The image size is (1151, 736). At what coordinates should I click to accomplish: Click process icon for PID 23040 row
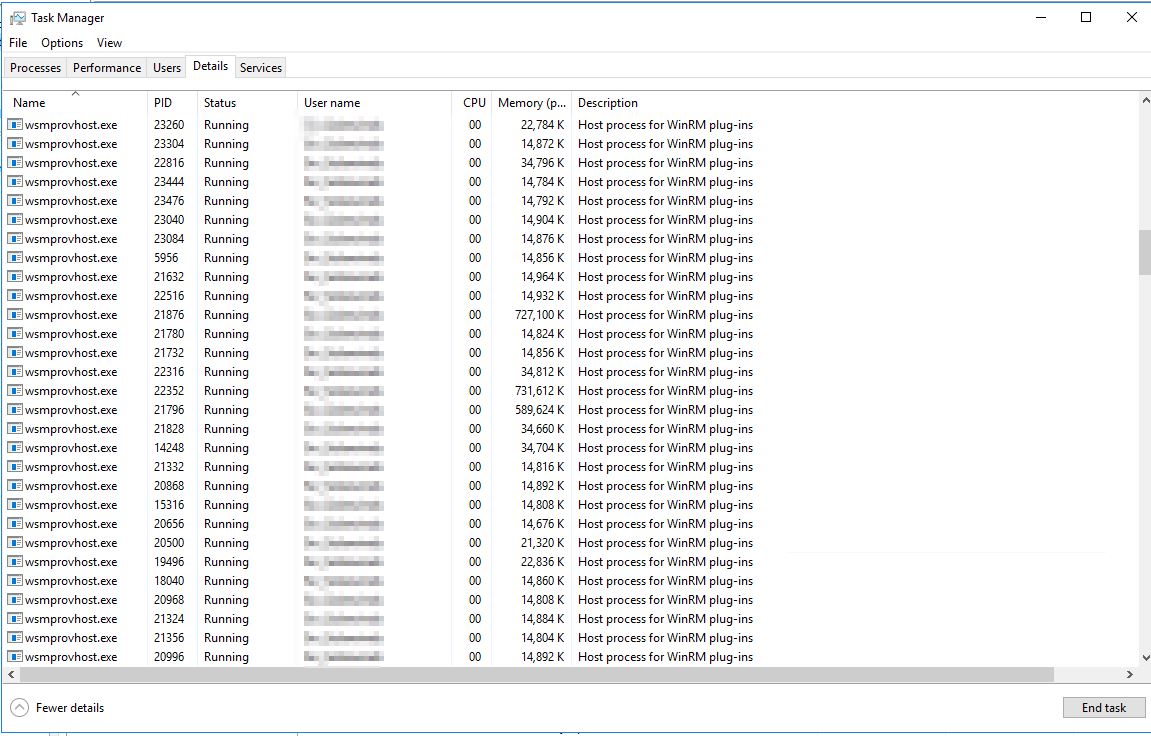[x=15, y=220]
